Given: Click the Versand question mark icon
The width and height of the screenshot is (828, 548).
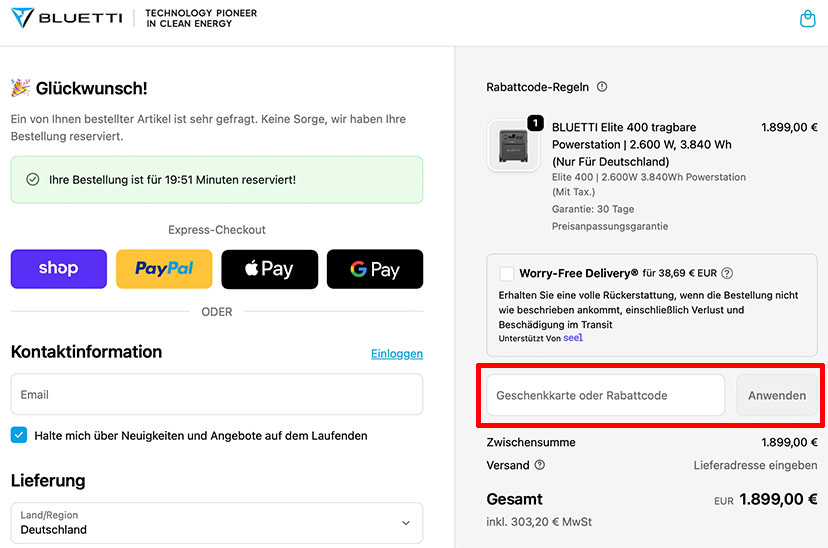Looking at the screenshot, I should [x=540, y=465].
